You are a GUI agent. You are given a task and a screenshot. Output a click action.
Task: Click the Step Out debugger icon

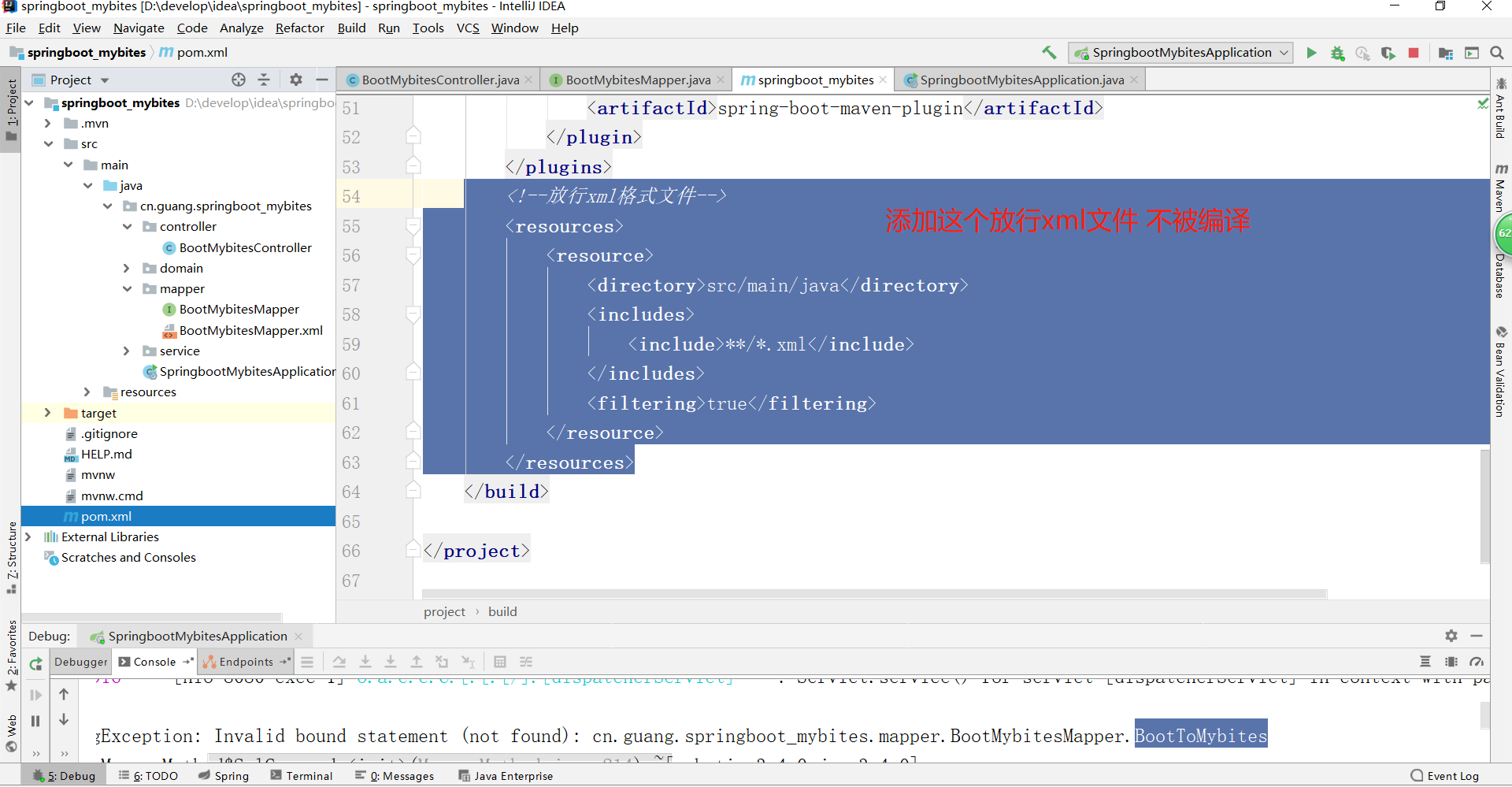pyautogui.click(x=417, y=662)
